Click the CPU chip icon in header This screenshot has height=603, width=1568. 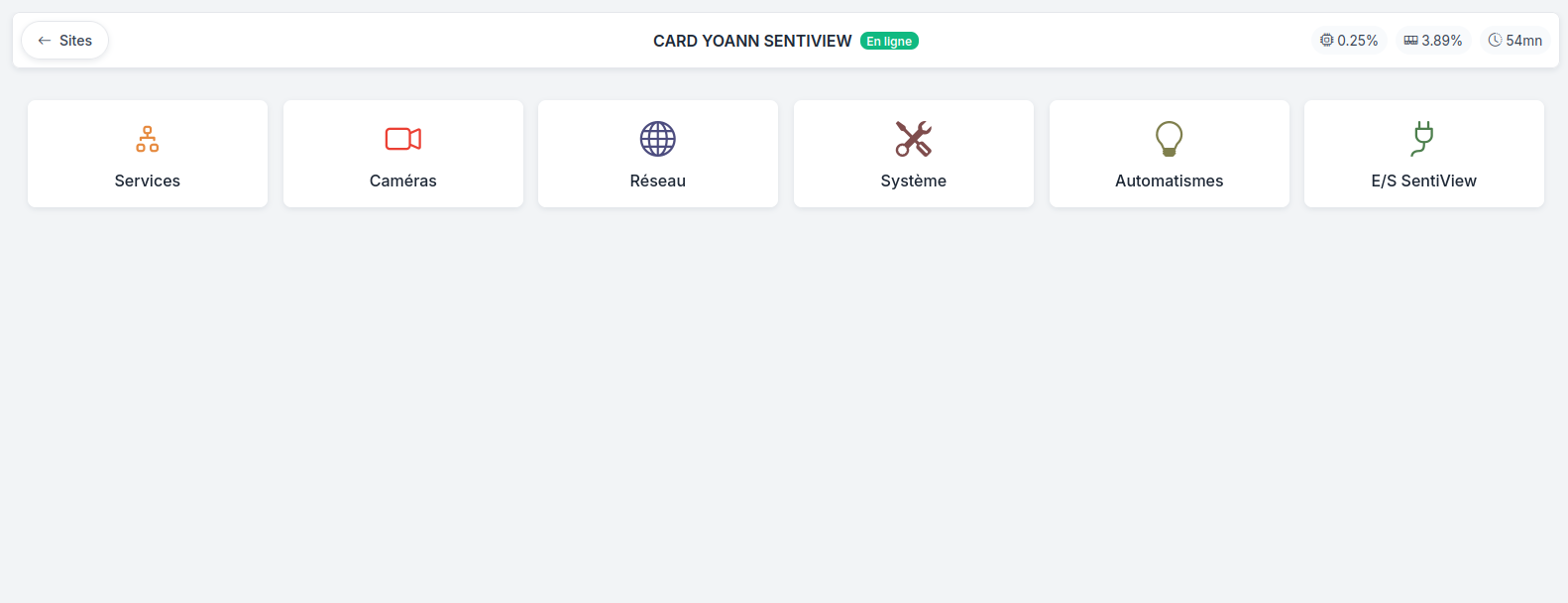click(x=1326, y=40)
